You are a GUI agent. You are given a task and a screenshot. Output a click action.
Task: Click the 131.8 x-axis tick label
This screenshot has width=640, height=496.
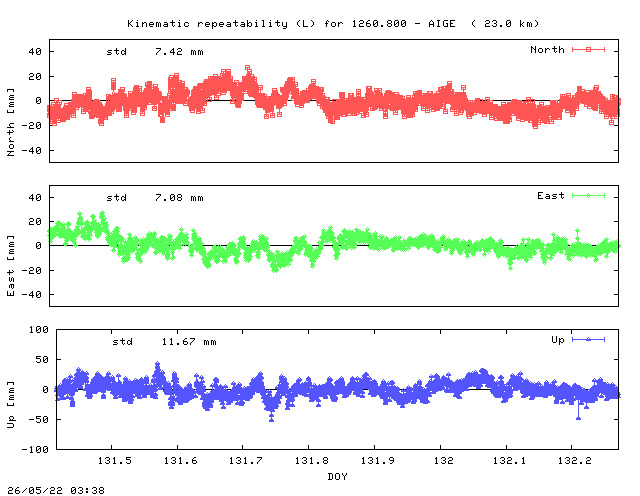pyautogui.click(x=312, y=461)
